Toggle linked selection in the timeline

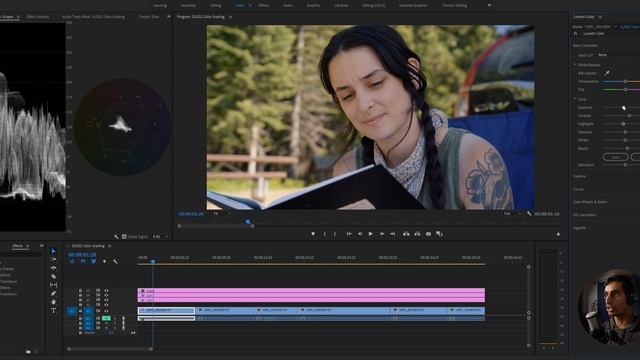coord(93,261)
